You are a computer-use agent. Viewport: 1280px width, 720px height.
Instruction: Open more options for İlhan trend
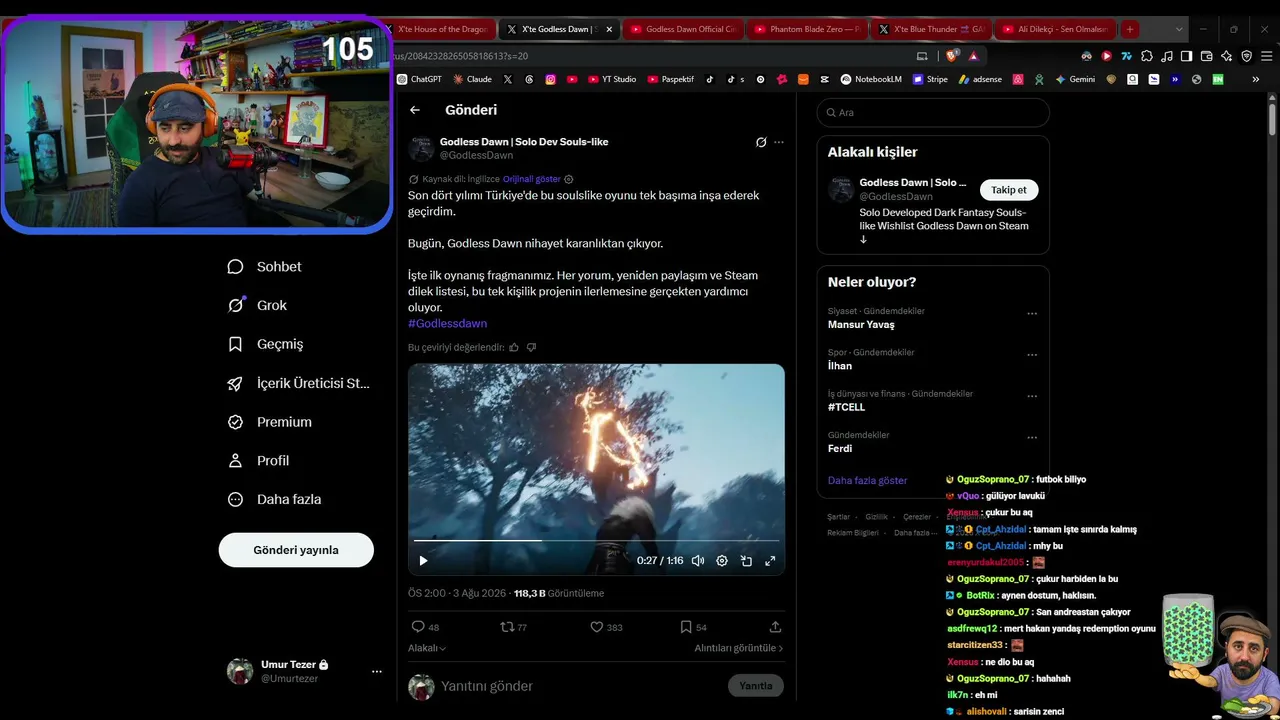(x=1032, y=355)
